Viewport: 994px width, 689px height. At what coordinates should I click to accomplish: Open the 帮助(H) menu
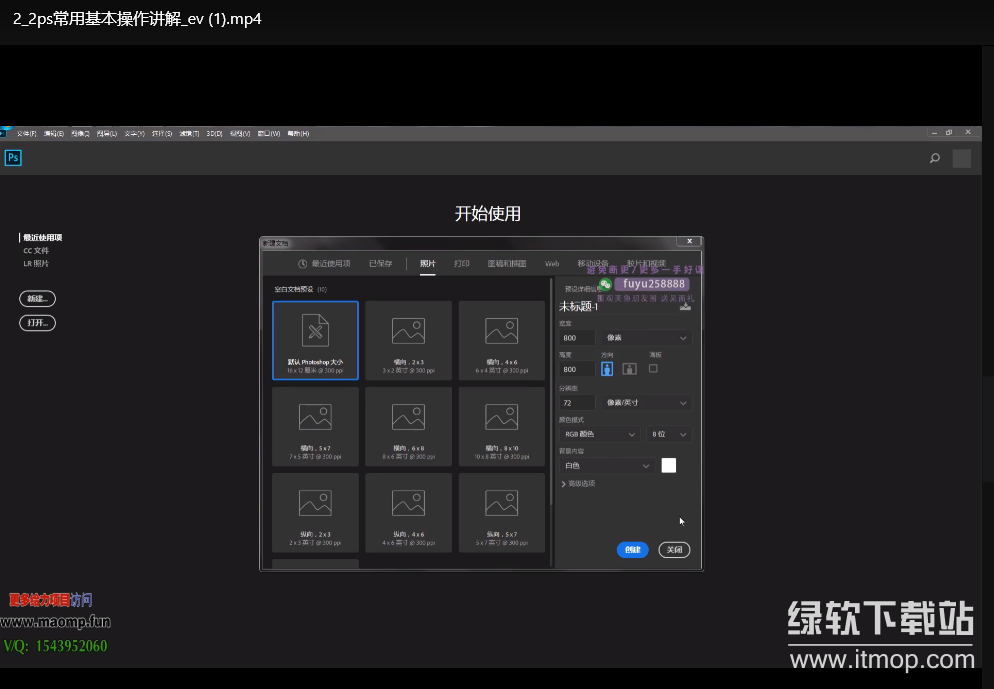[x=299, y=134]
